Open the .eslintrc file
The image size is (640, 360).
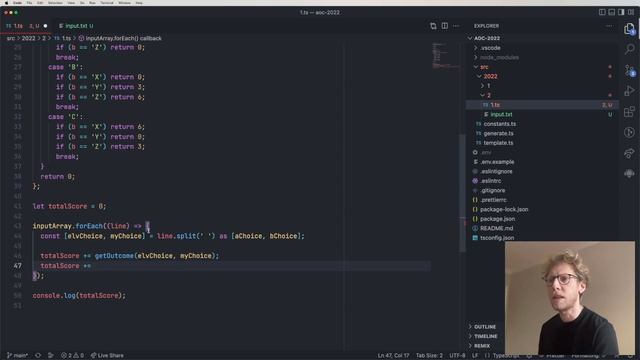coord(491,181)
